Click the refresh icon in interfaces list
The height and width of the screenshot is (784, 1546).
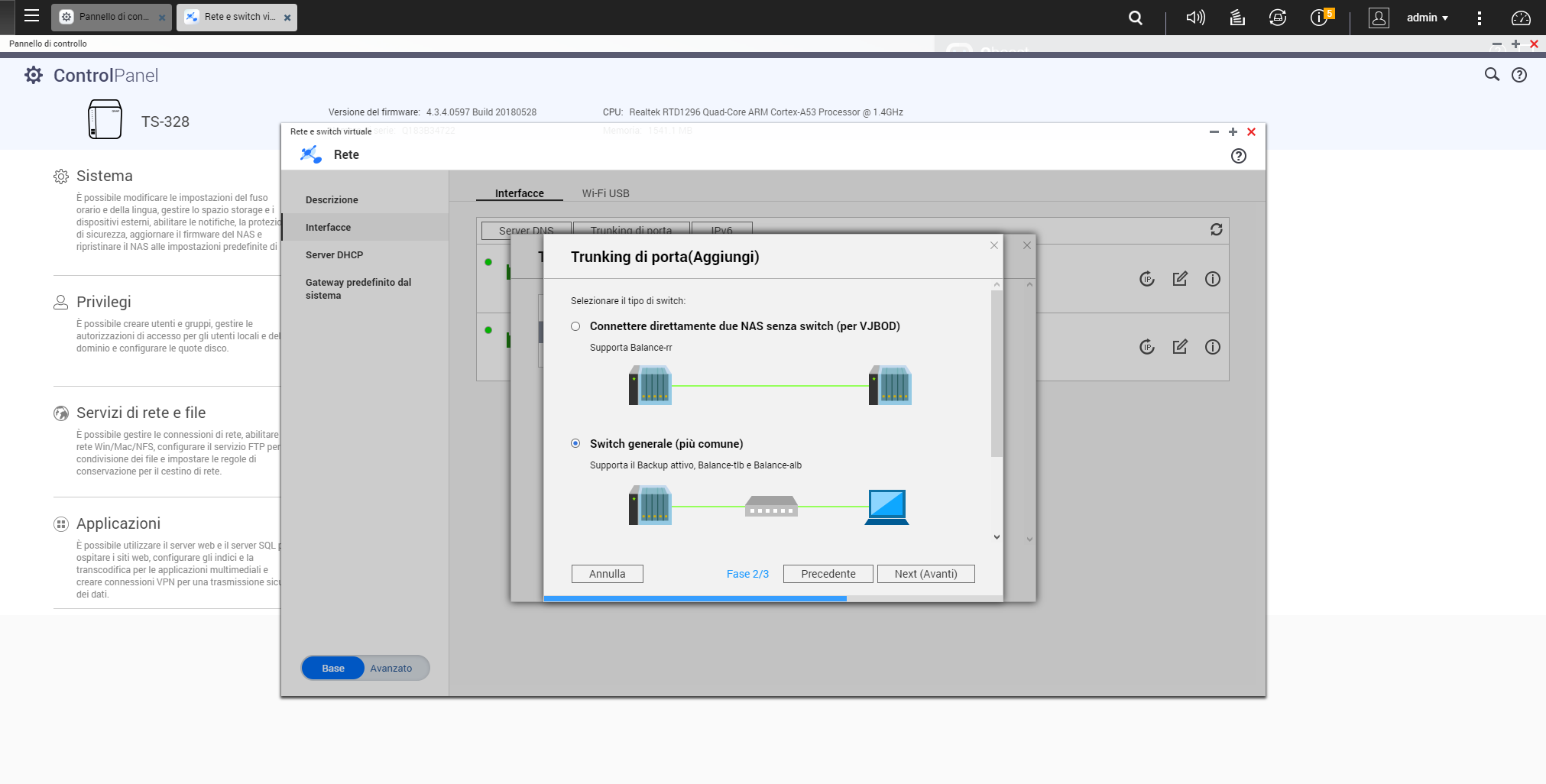(x=1216, y=230)
